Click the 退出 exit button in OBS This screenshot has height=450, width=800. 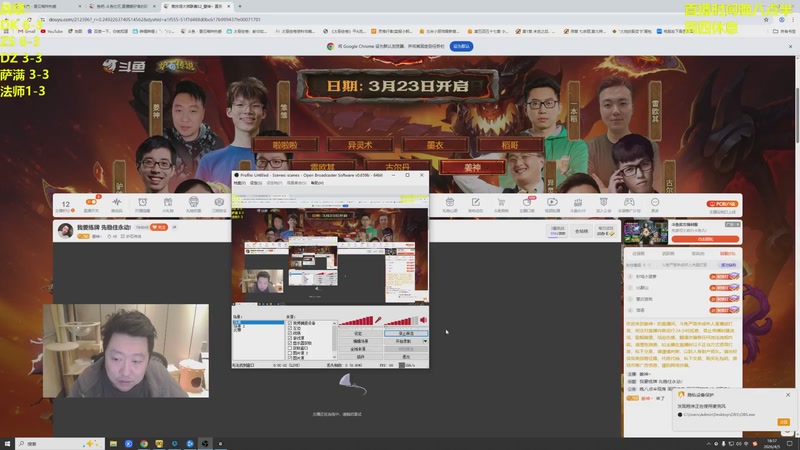coord(406,357)
